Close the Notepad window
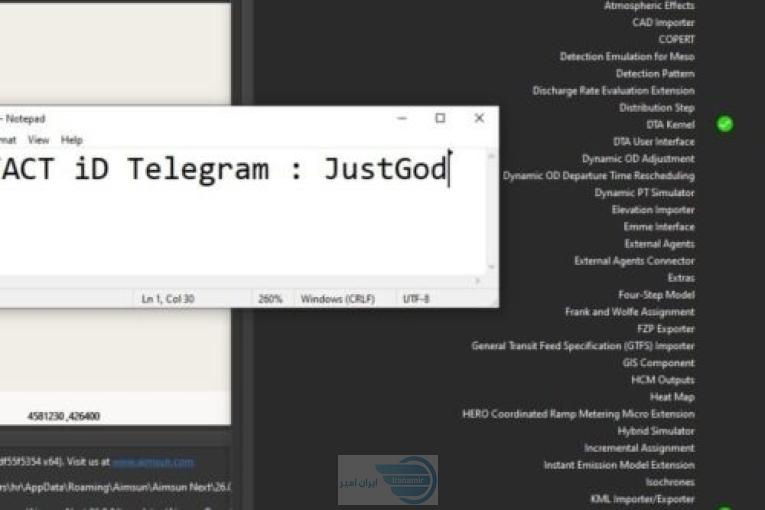 click(x=479, y=118)
